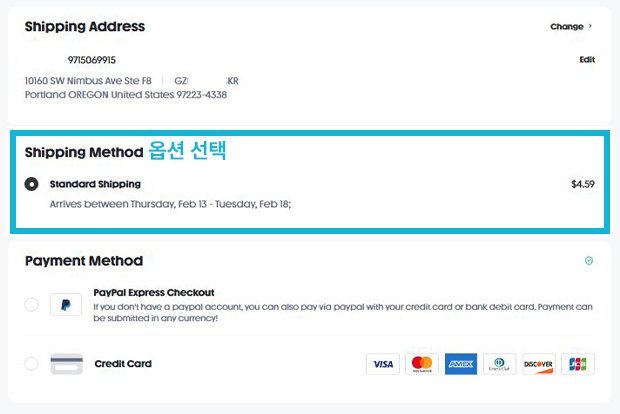Click the credit card illustration icon

(x=66, y=364)
